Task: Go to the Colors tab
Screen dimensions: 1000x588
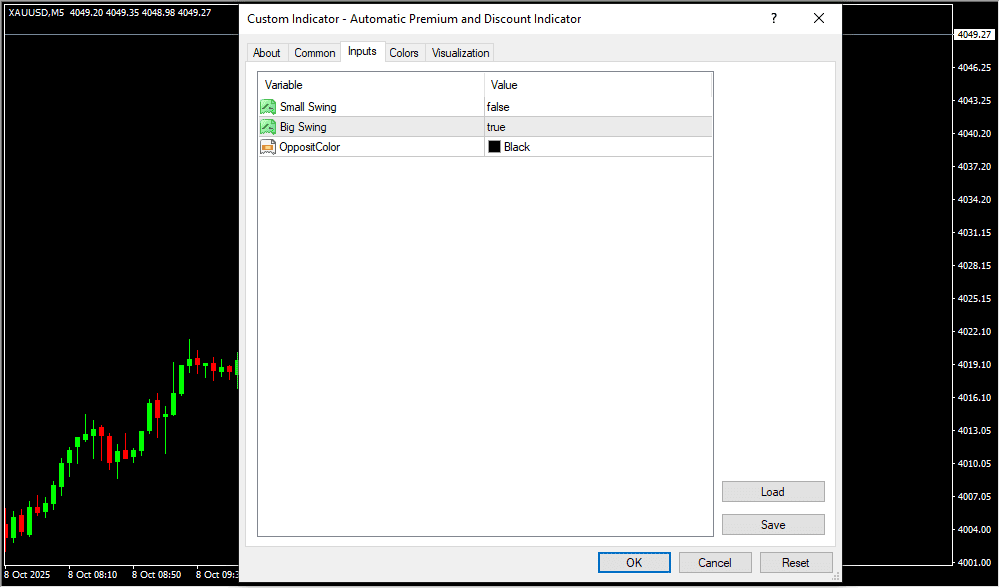Action: point(404,53)
